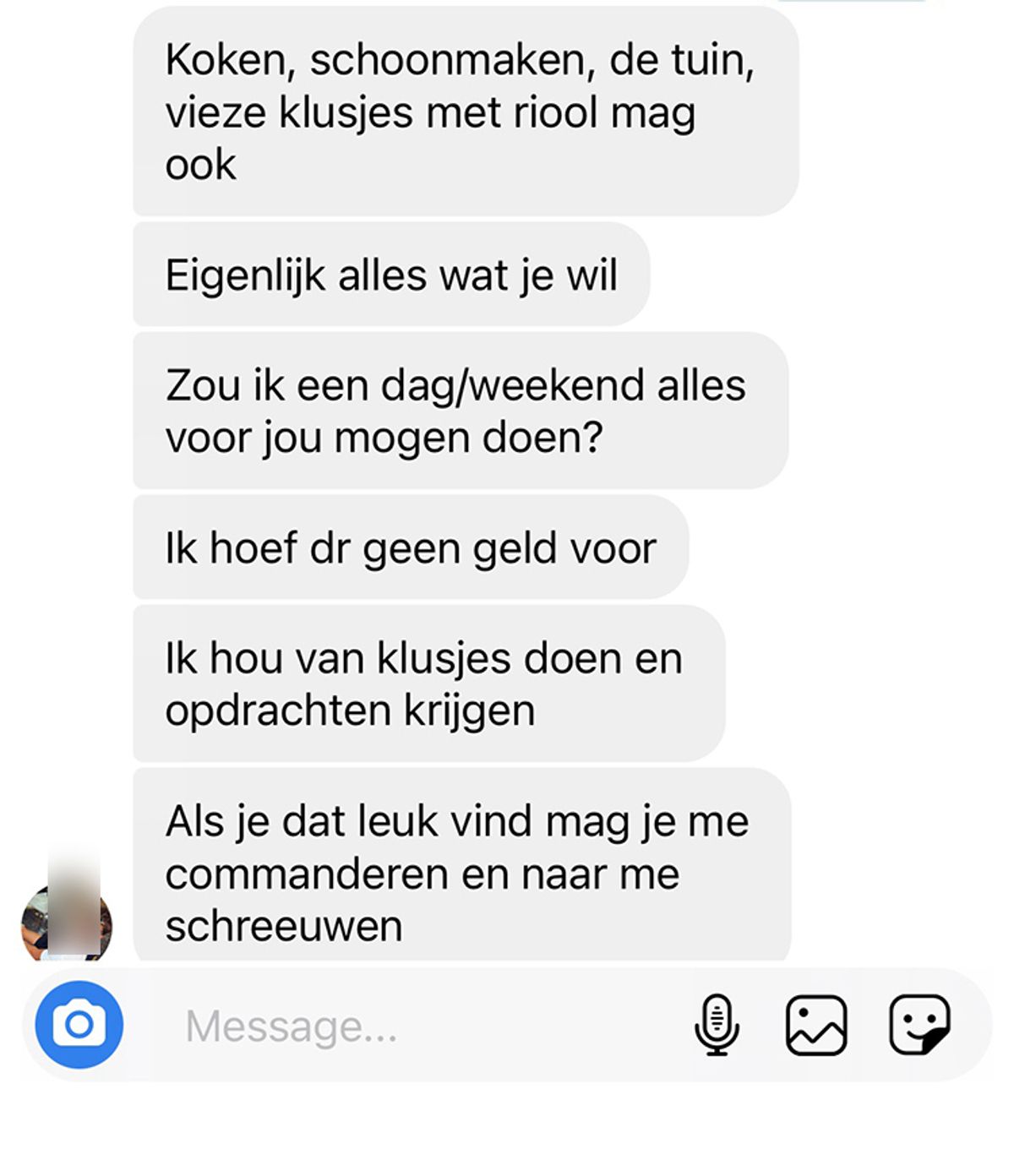Select the 'Eigenlijk alles wat je wil' message
Image resolution: width=1014 pixels, height=1176 pixels.
391,275
